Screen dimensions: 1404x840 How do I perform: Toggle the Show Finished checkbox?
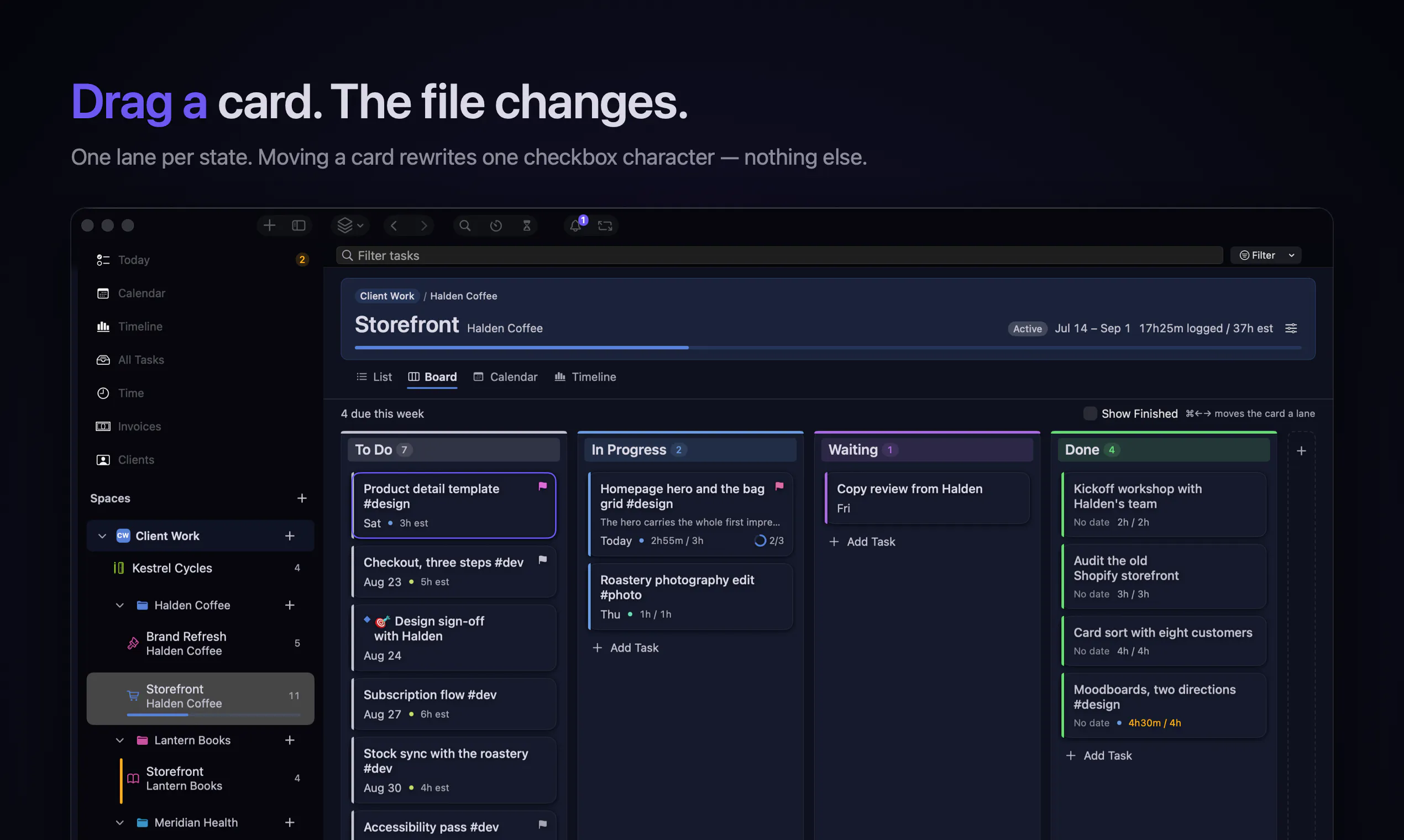[1090, 414]
